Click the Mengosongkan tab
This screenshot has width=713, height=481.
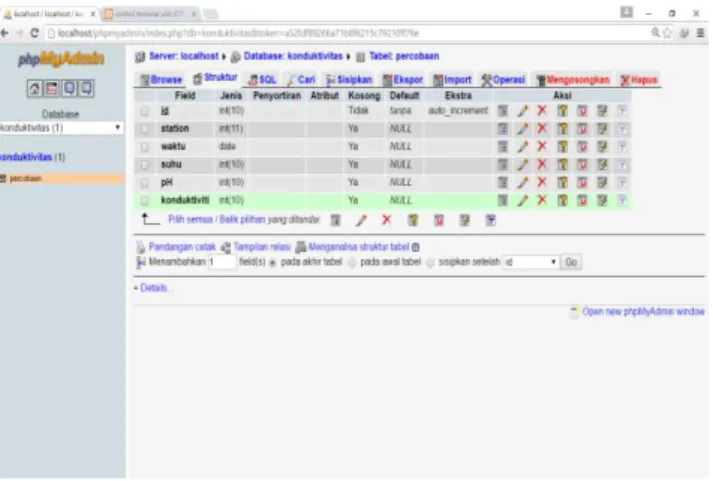click(573, 80)
